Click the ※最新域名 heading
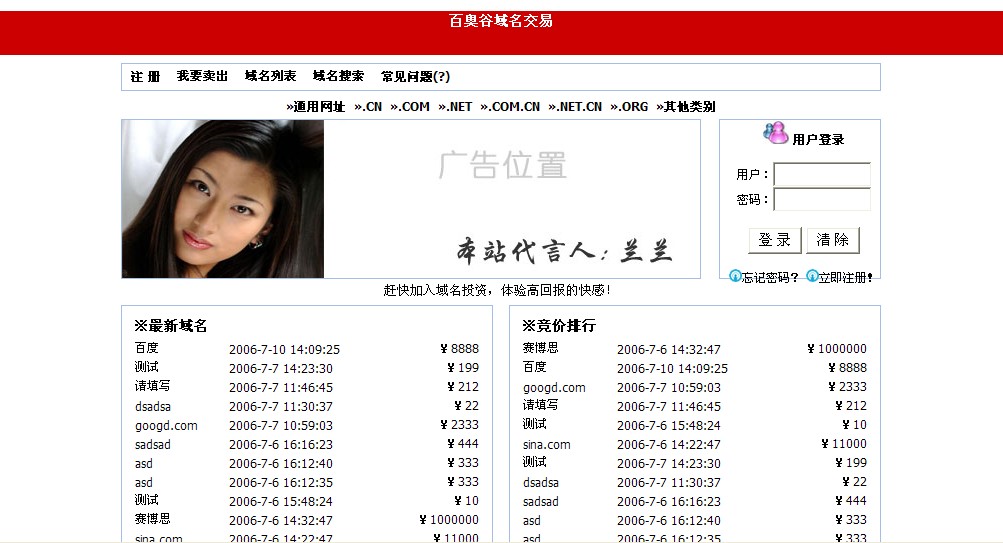 [x=170, y=326]
